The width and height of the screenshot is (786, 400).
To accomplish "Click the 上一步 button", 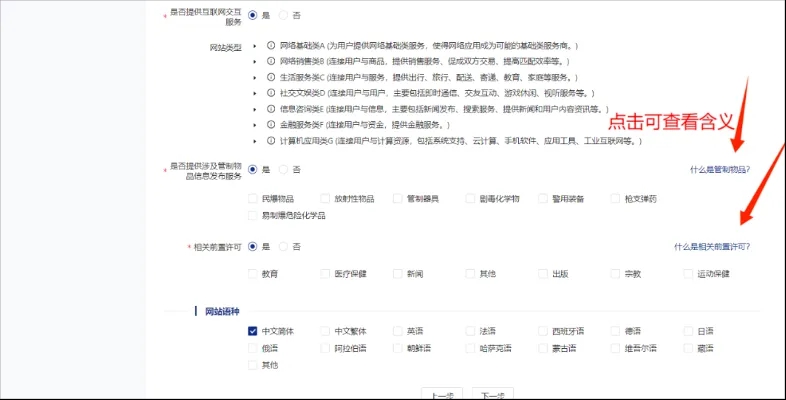I will 441,395.
